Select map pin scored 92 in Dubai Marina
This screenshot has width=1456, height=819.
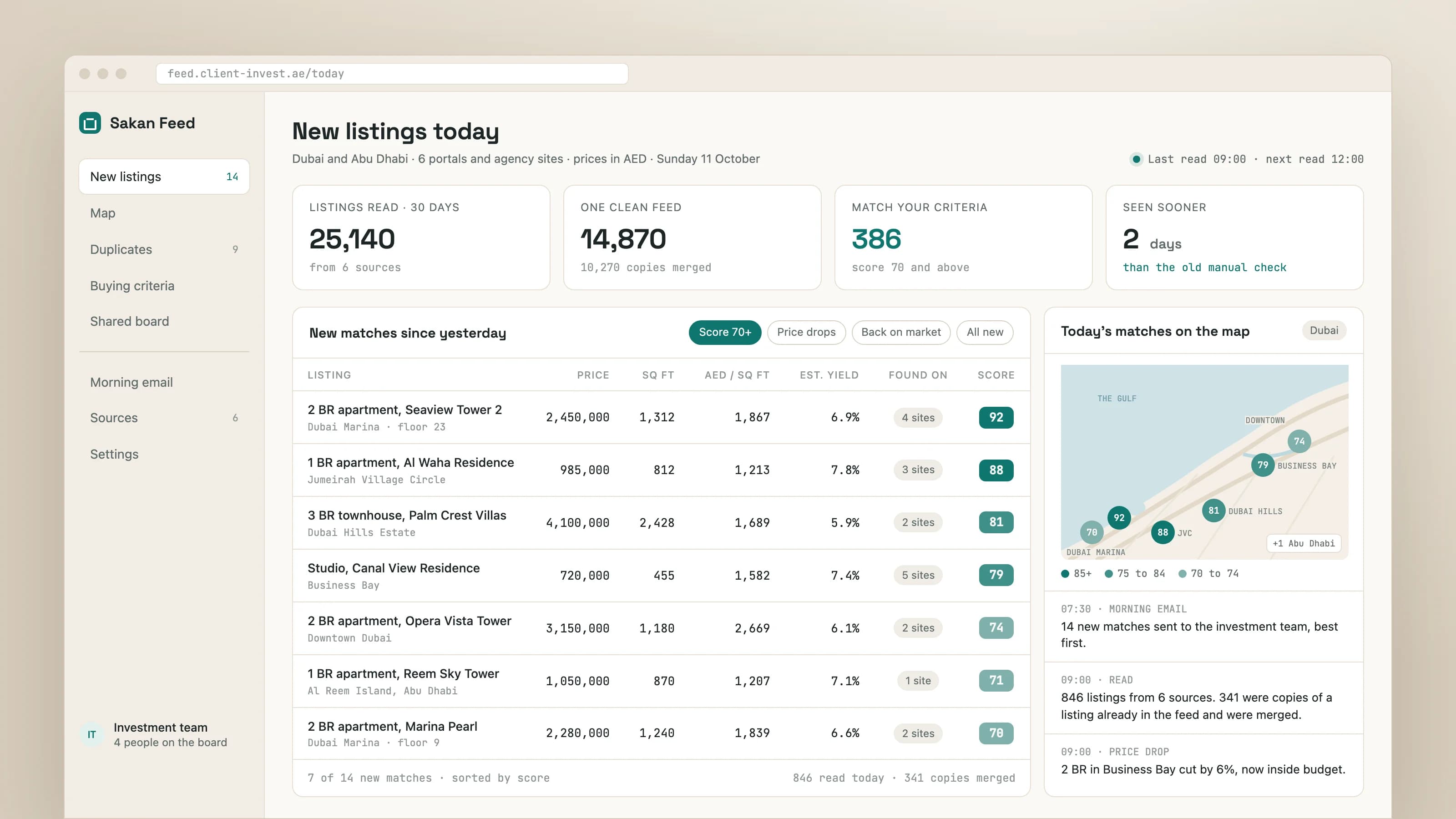pyautogui.click(x=1119, y=518)
